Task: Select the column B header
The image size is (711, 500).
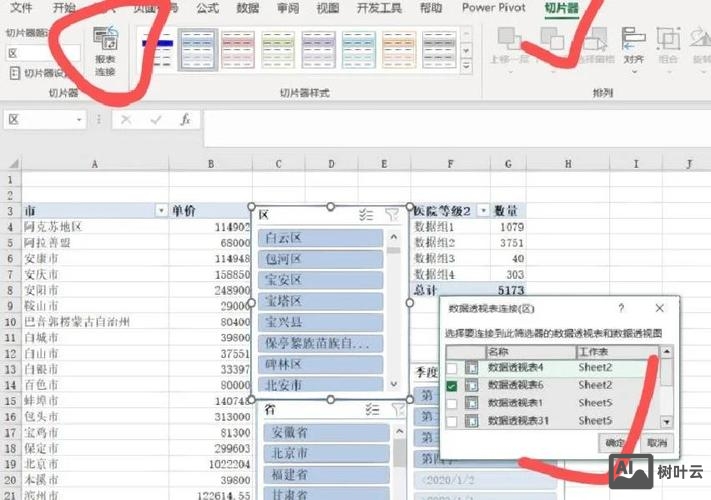Action: pos(210,164)
